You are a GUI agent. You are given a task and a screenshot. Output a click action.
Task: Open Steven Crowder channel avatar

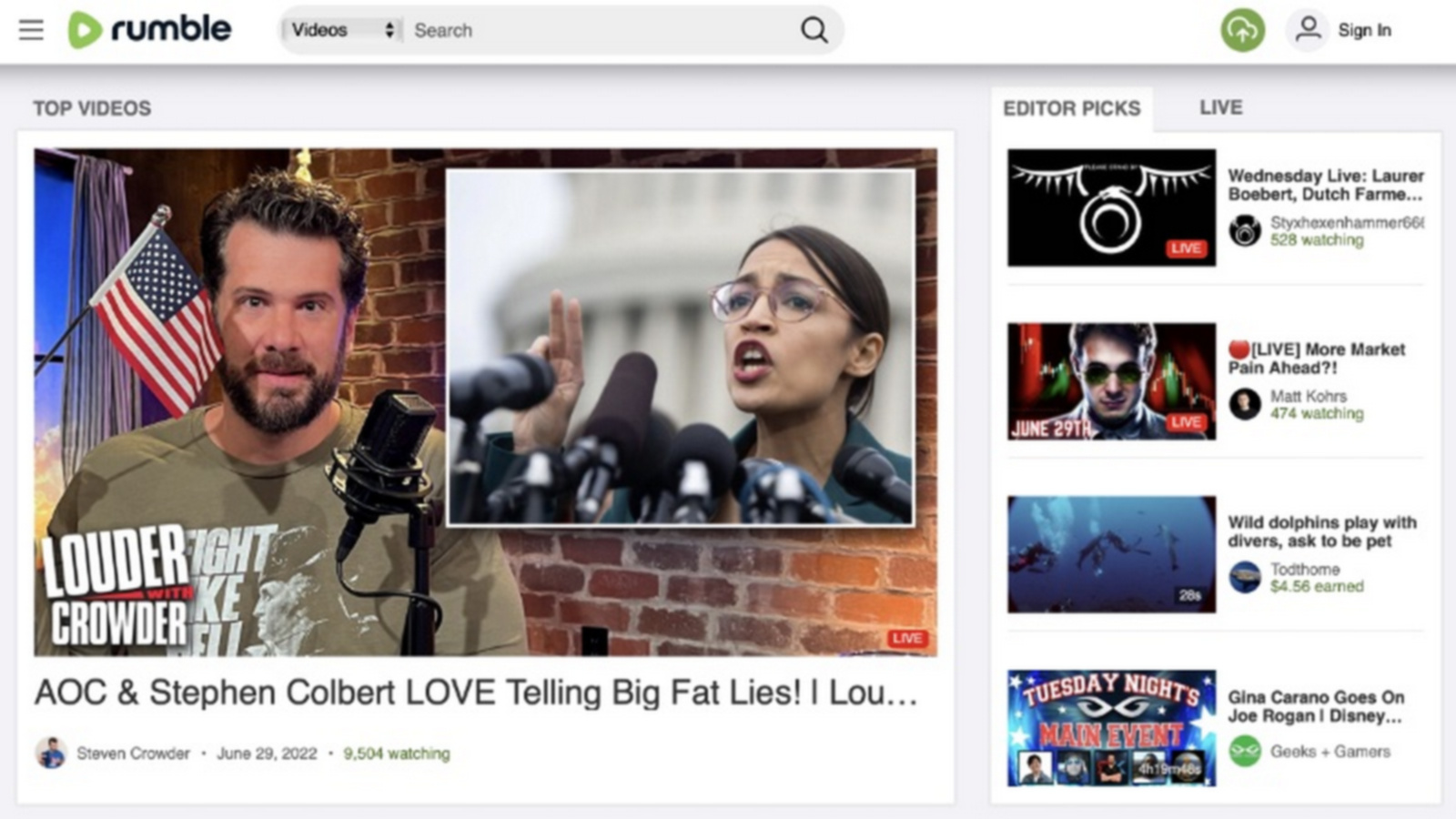pos(51,753)
